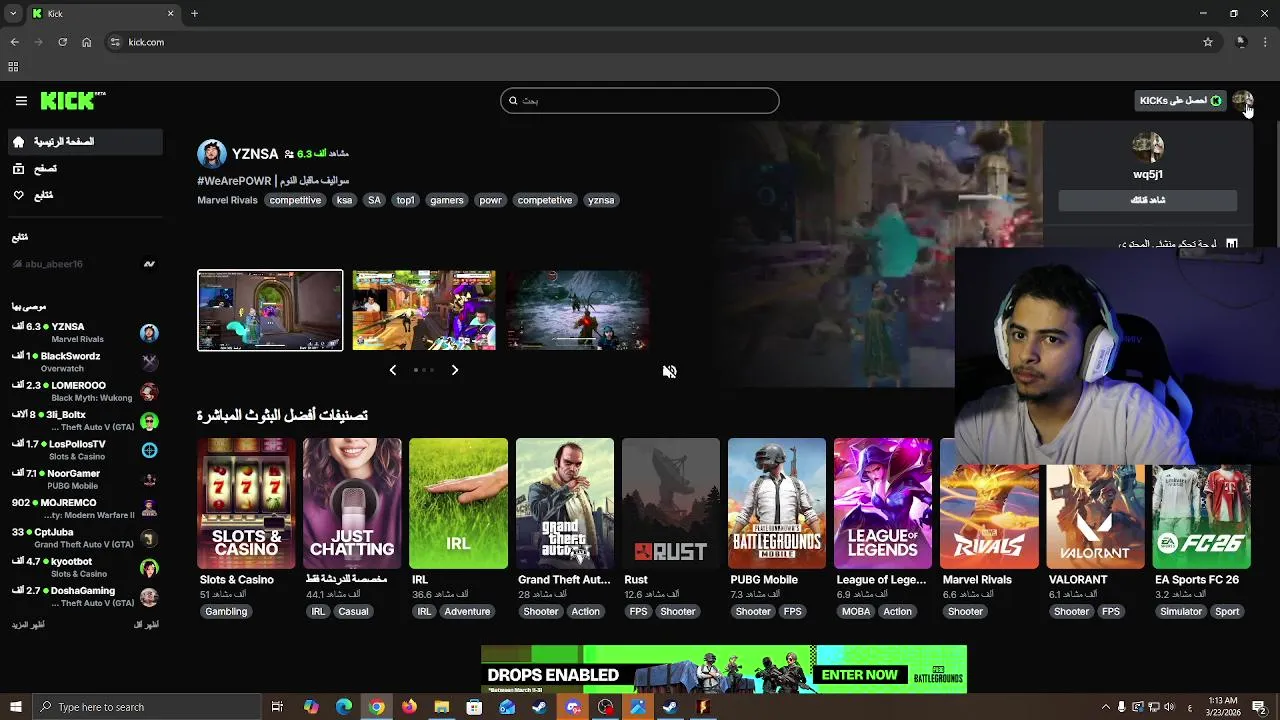Select the first featured stream thumbnail

click(270, 310)
